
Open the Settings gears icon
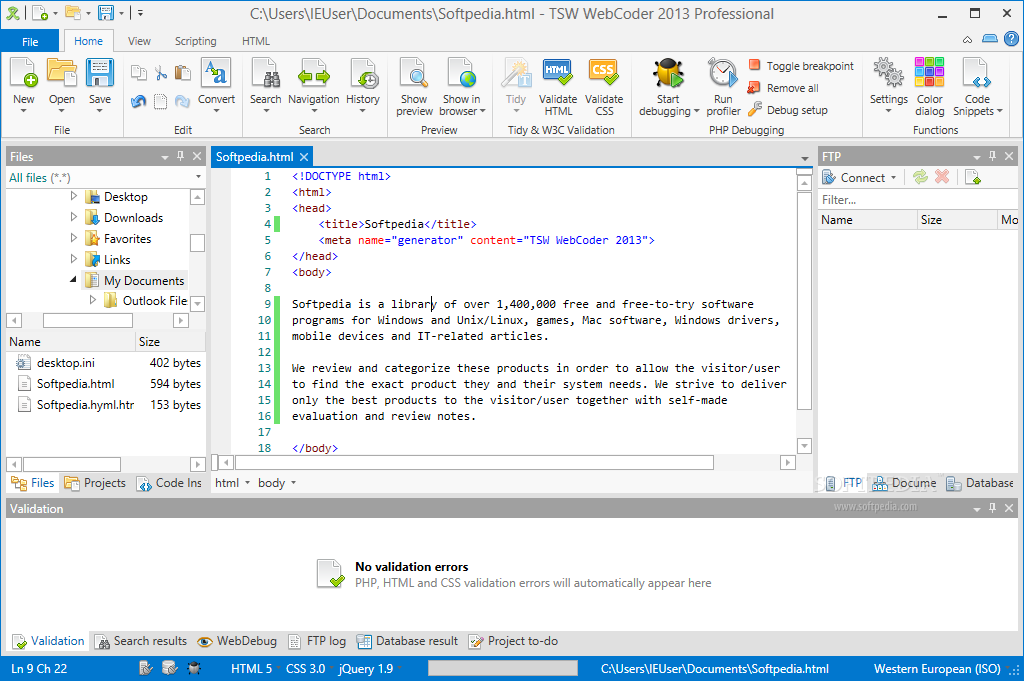tap(889, 72)
